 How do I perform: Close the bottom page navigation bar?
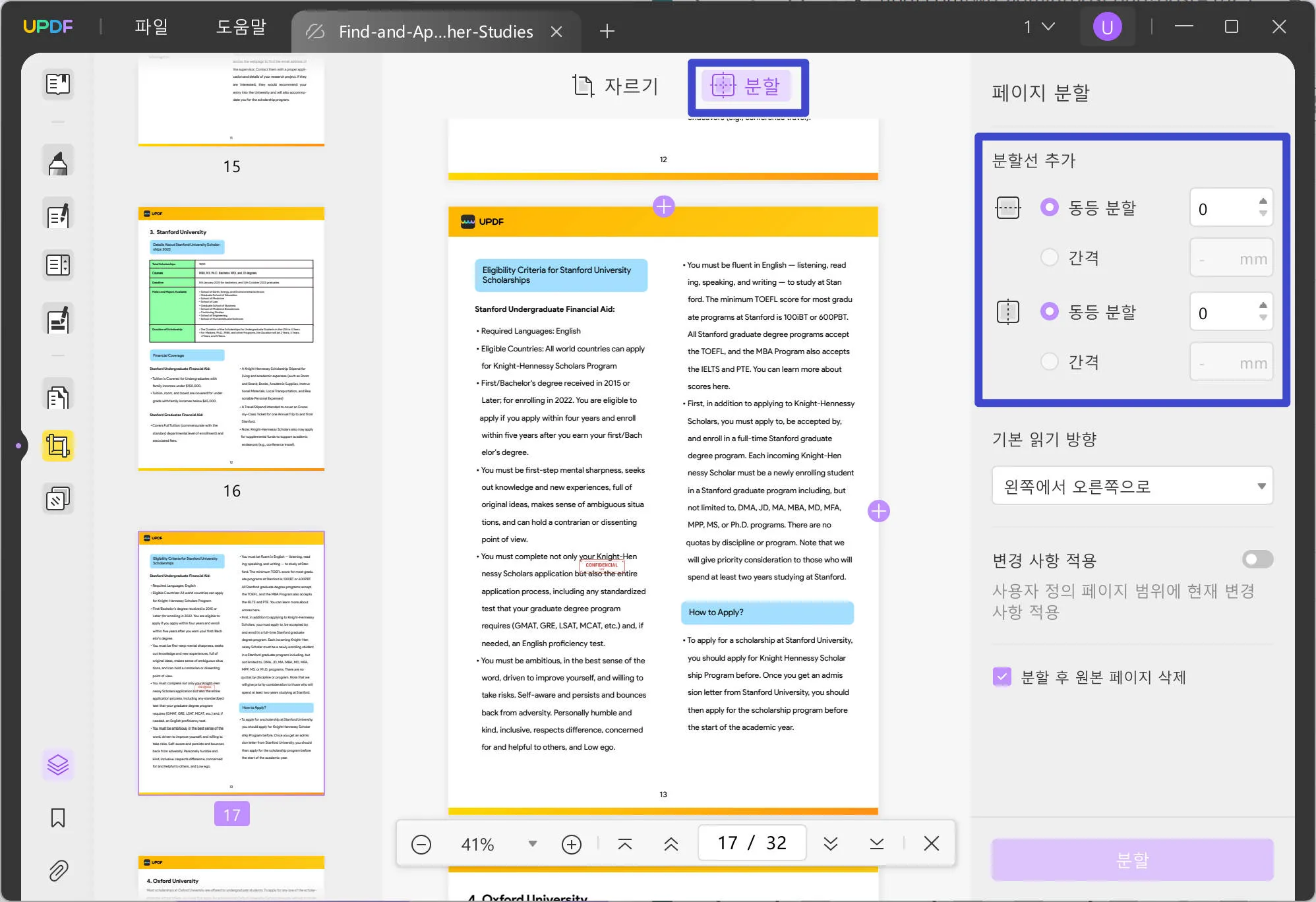[x=932, y=843]
